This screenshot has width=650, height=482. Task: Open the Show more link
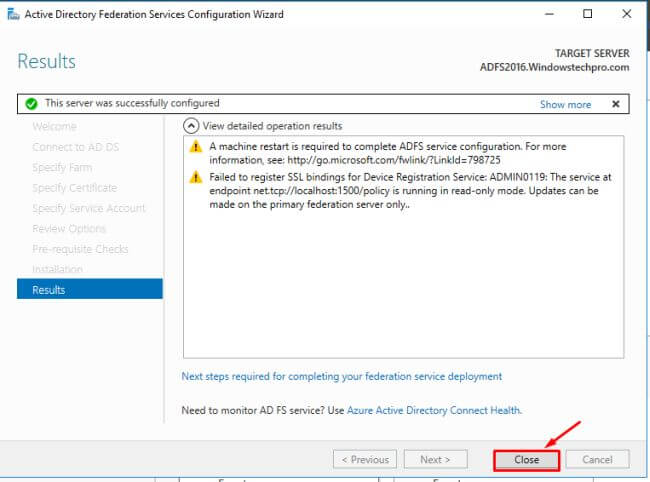[565, 104]
